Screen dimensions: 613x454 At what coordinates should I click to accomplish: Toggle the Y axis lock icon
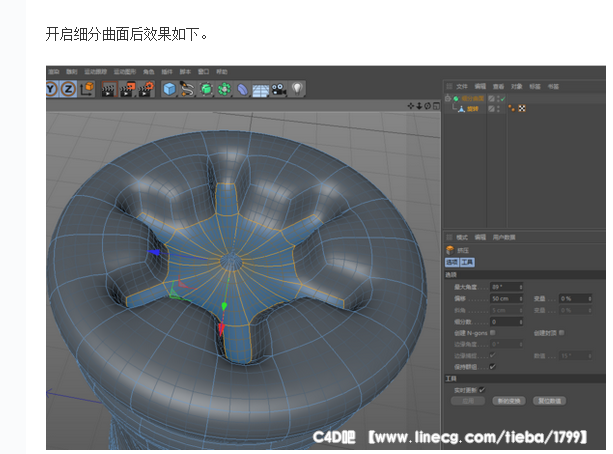pos(52,89)
